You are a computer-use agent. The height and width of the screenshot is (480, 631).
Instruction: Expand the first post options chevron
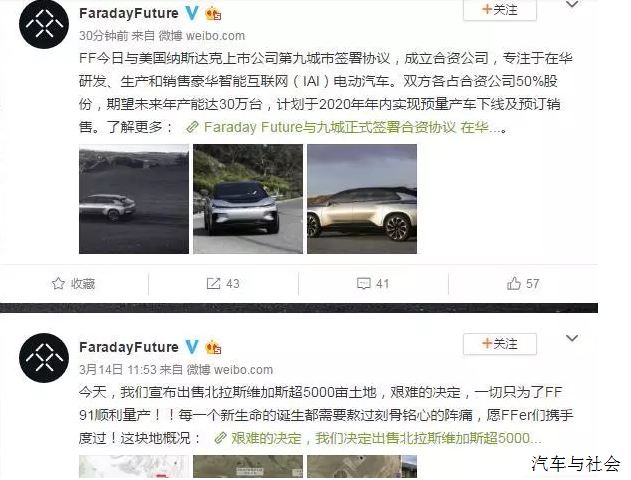572,5
